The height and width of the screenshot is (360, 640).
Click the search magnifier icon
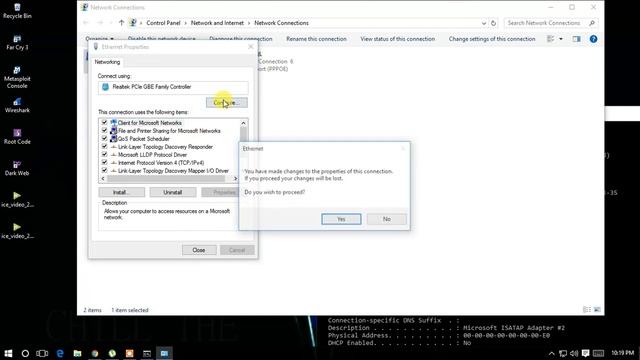click(x=592, y=23)
